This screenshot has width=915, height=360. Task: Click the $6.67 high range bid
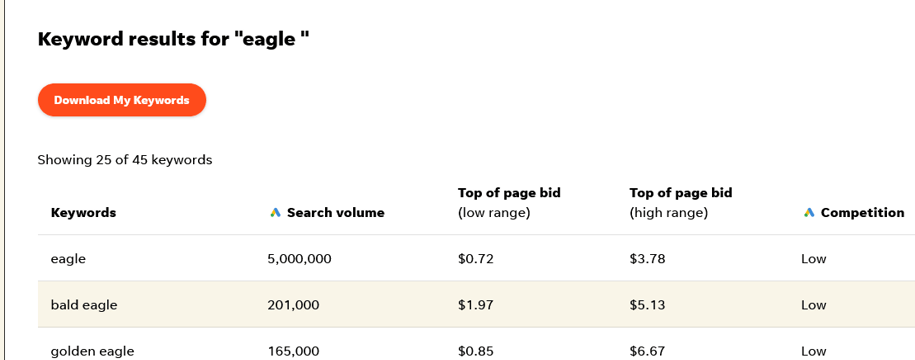[647, 351]
